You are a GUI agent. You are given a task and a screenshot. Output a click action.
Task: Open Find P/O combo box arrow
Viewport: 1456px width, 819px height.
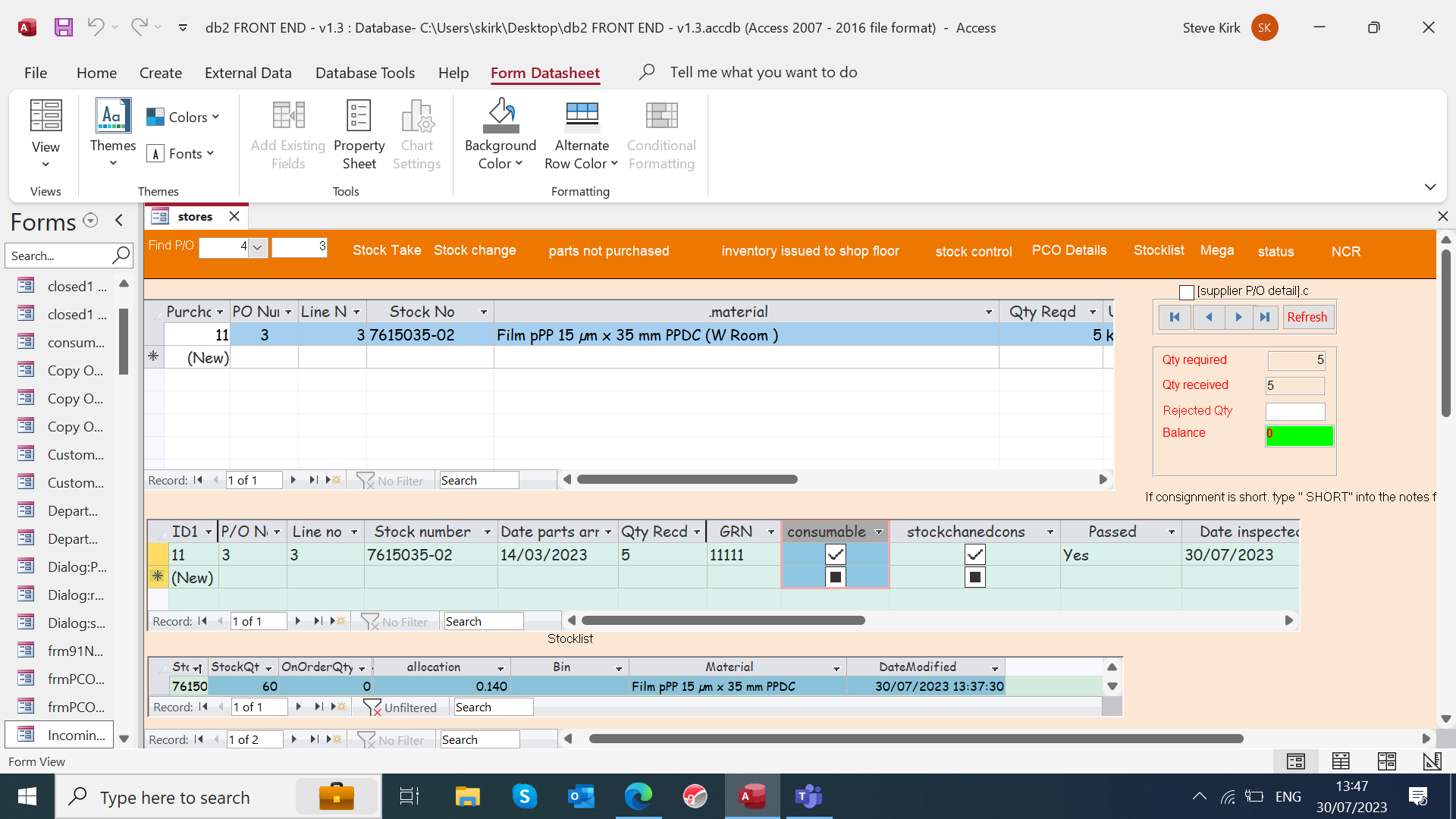258,247
